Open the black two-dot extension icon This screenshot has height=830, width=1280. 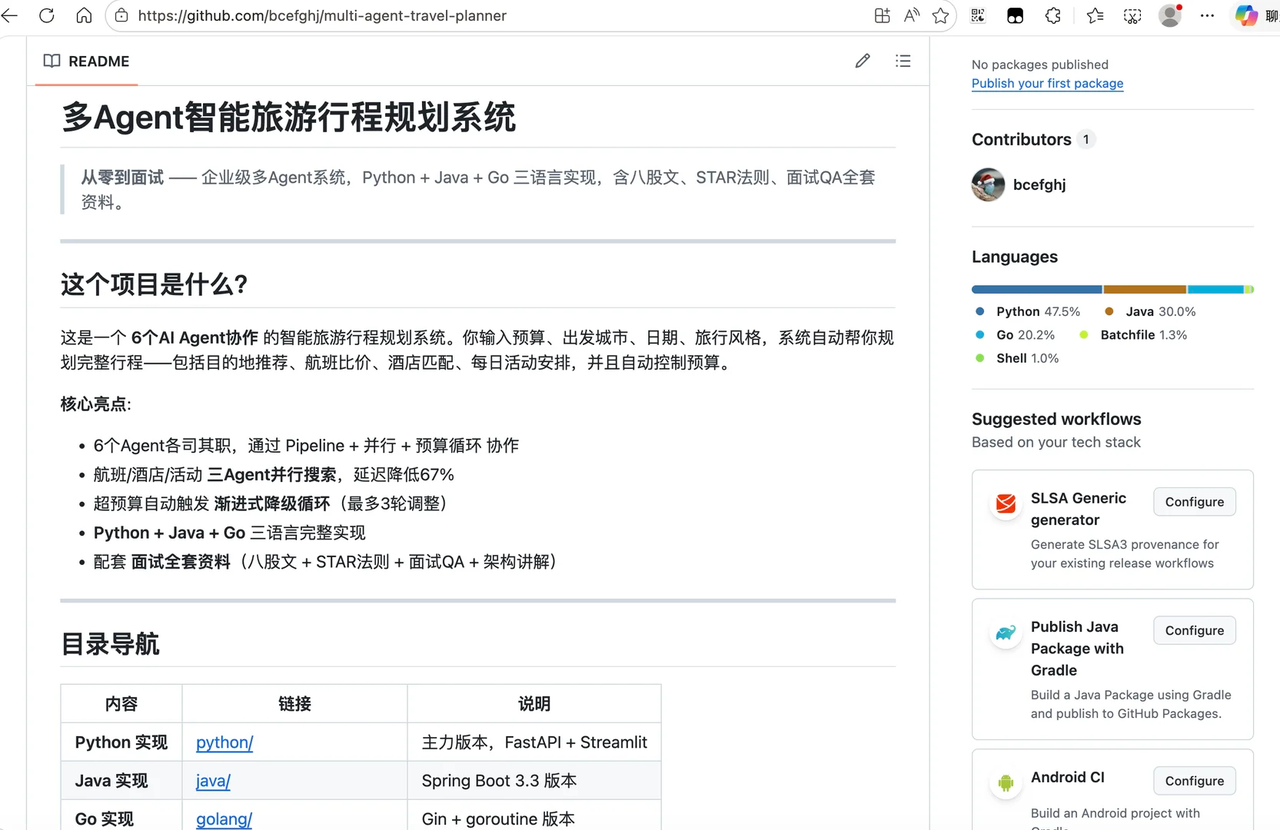pyautogui.click(x=1015, y=16)
